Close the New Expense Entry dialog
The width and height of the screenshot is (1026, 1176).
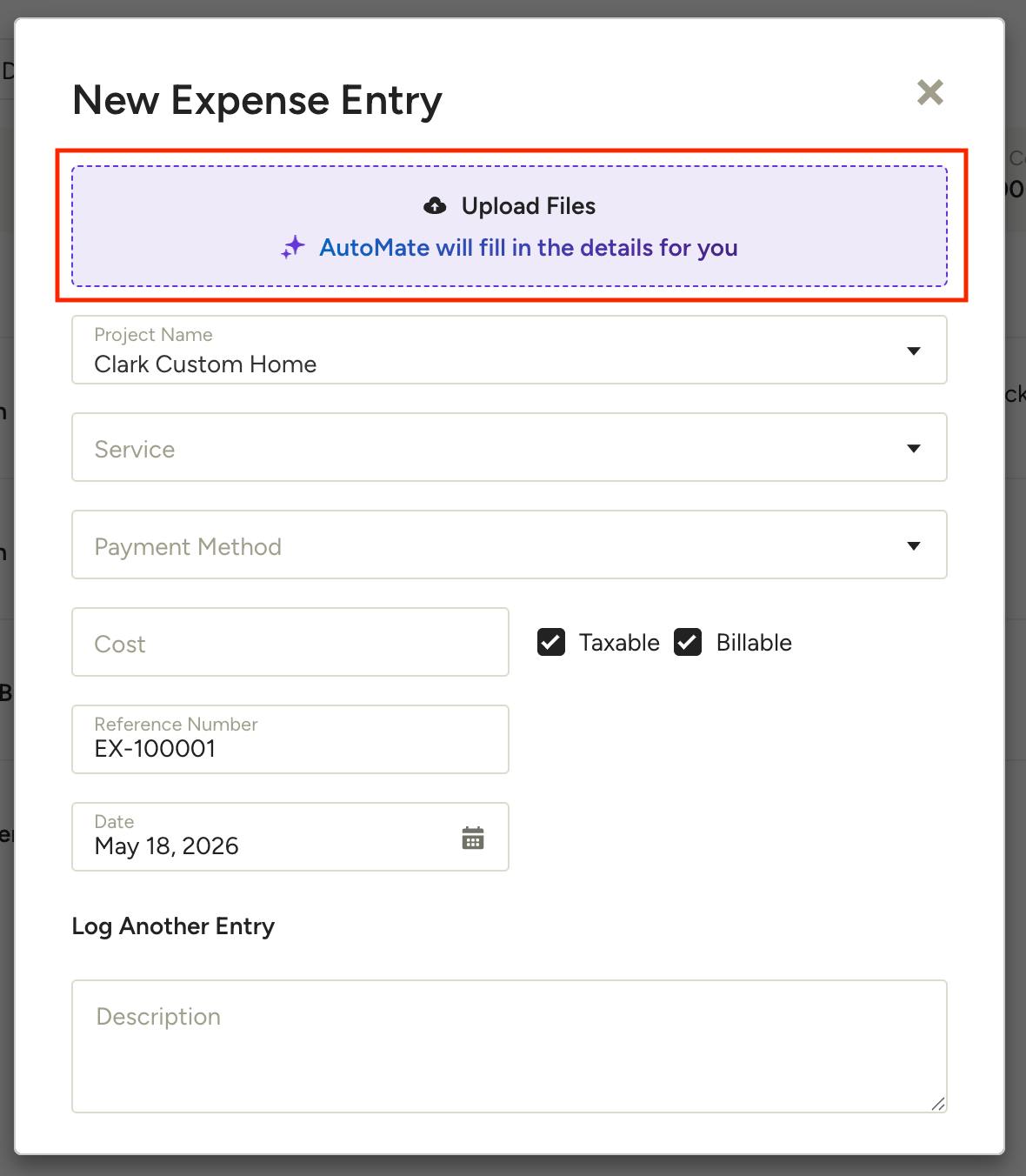point(930,92)
